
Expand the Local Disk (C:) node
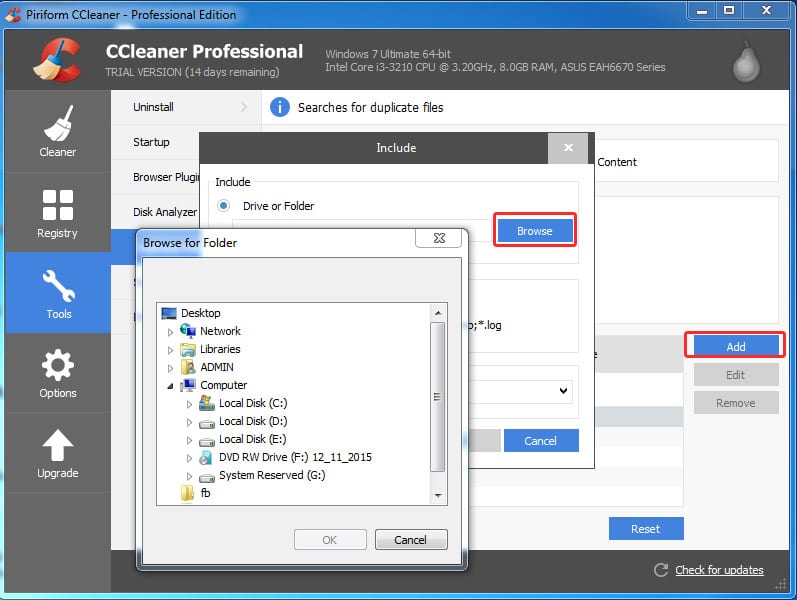[189, 403]
